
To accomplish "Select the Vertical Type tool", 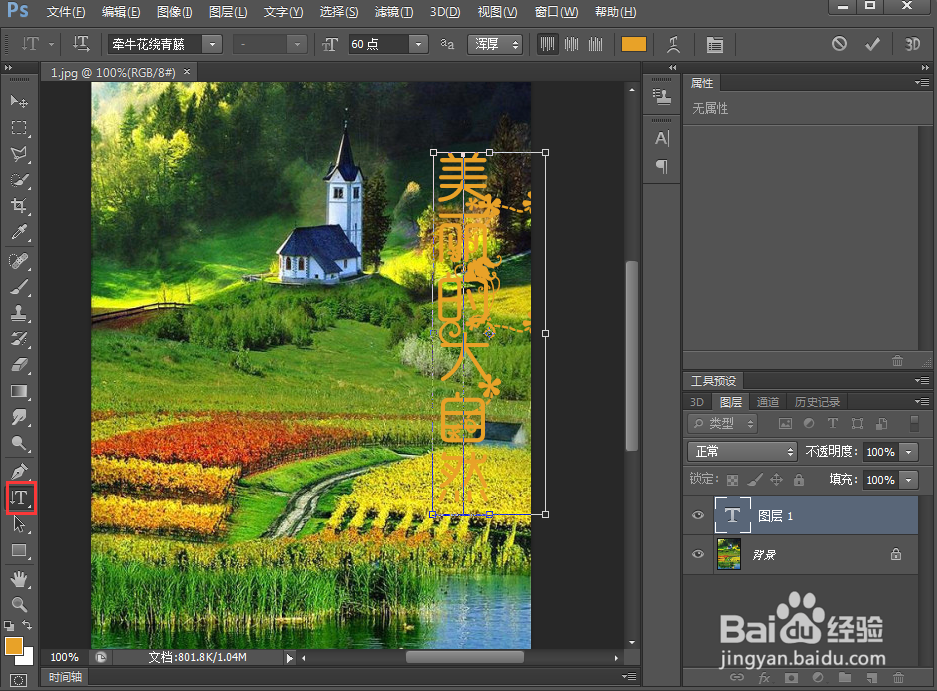I will coord(21,498).
